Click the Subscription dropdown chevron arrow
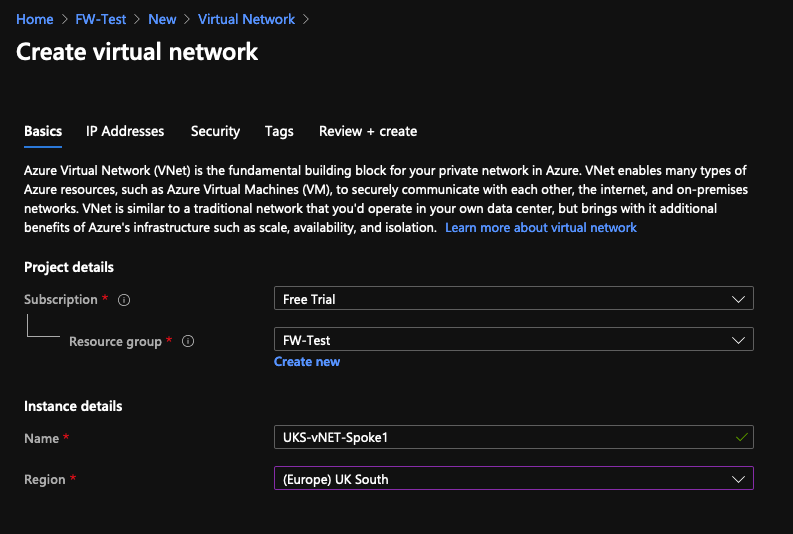 pos(738,299)
